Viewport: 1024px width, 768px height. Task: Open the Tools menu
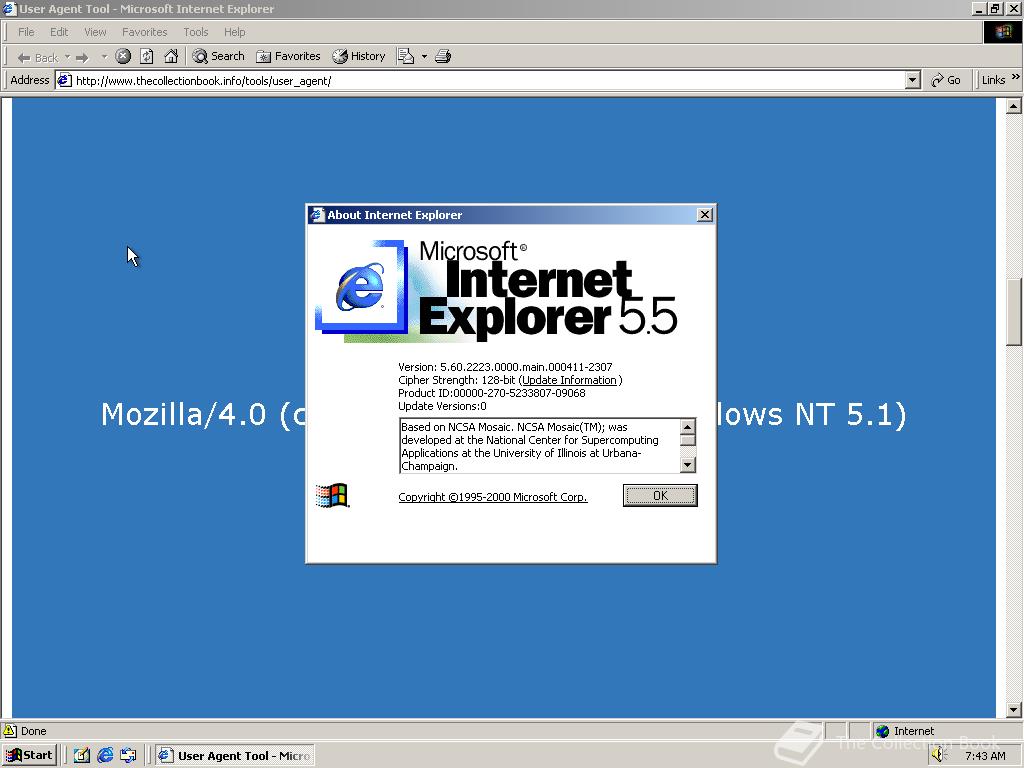coord(195,32)
